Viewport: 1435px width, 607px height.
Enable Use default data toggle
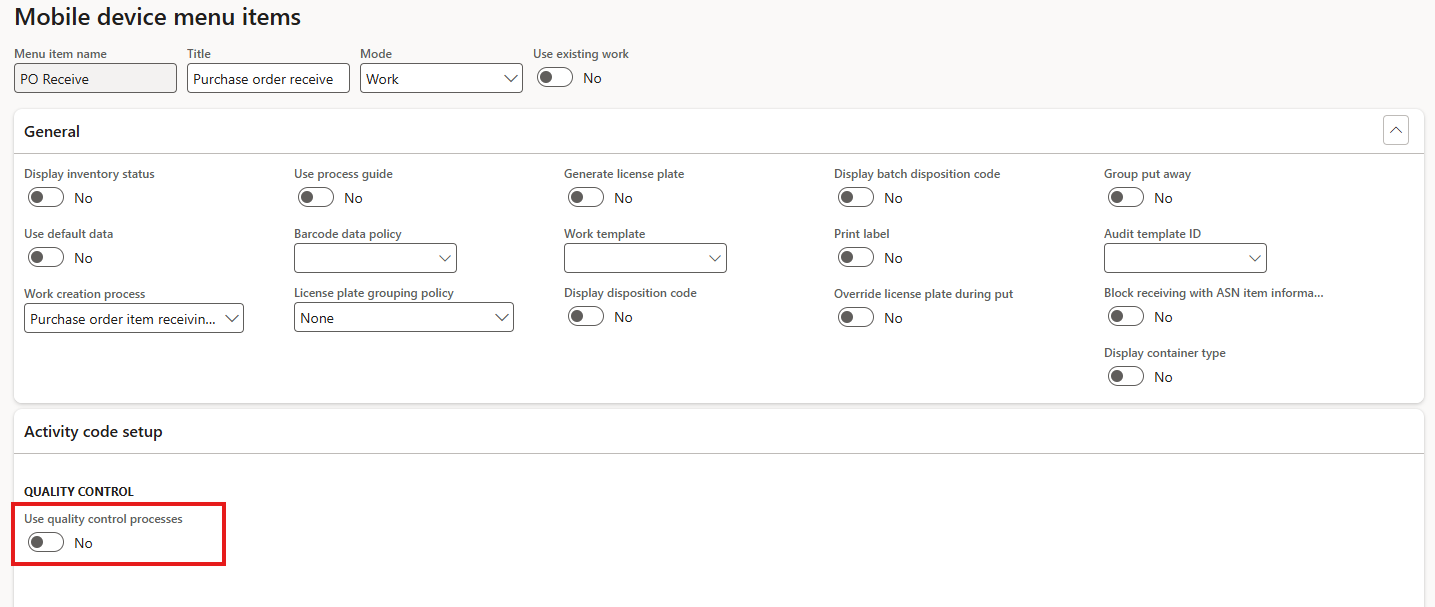46,258
